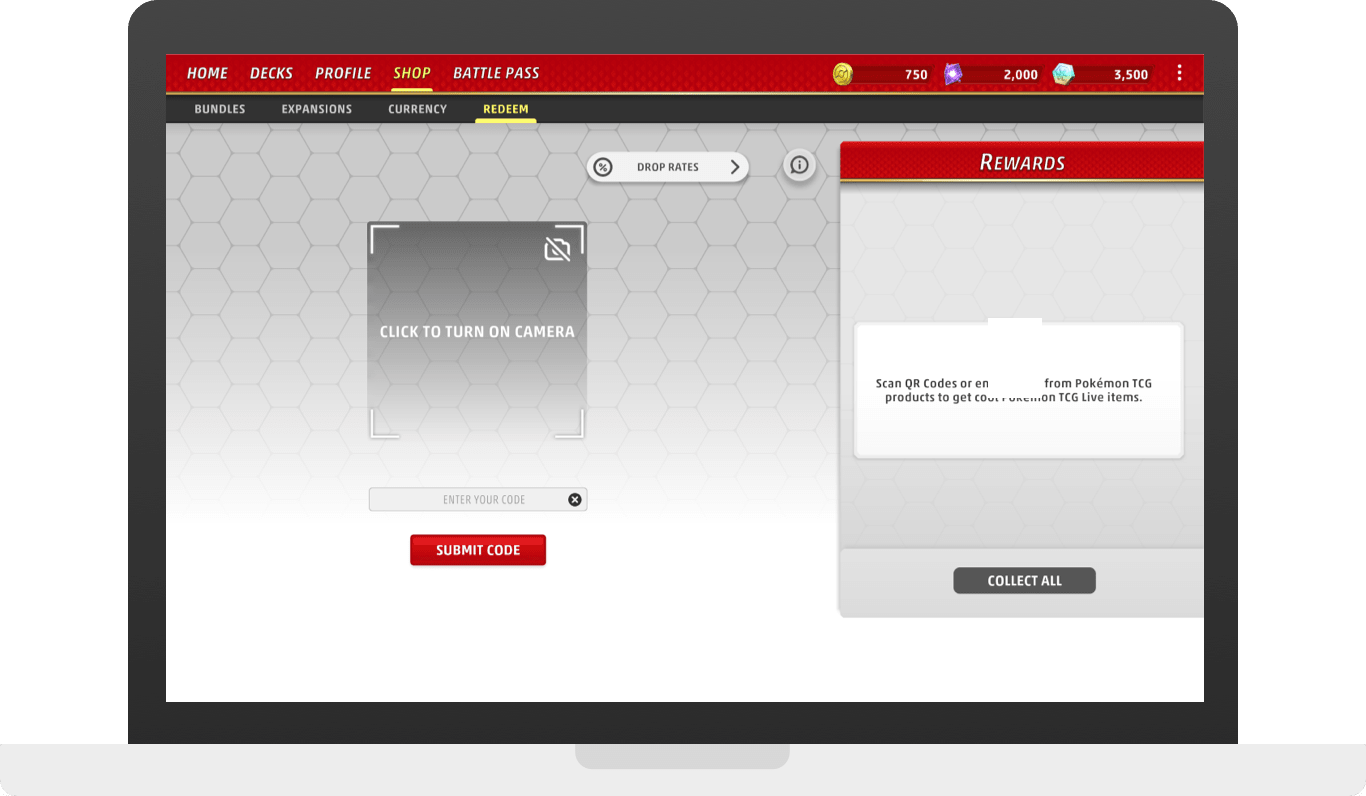
Task: Toggle the camera-off icon in scanner
Action: (557, 249)
